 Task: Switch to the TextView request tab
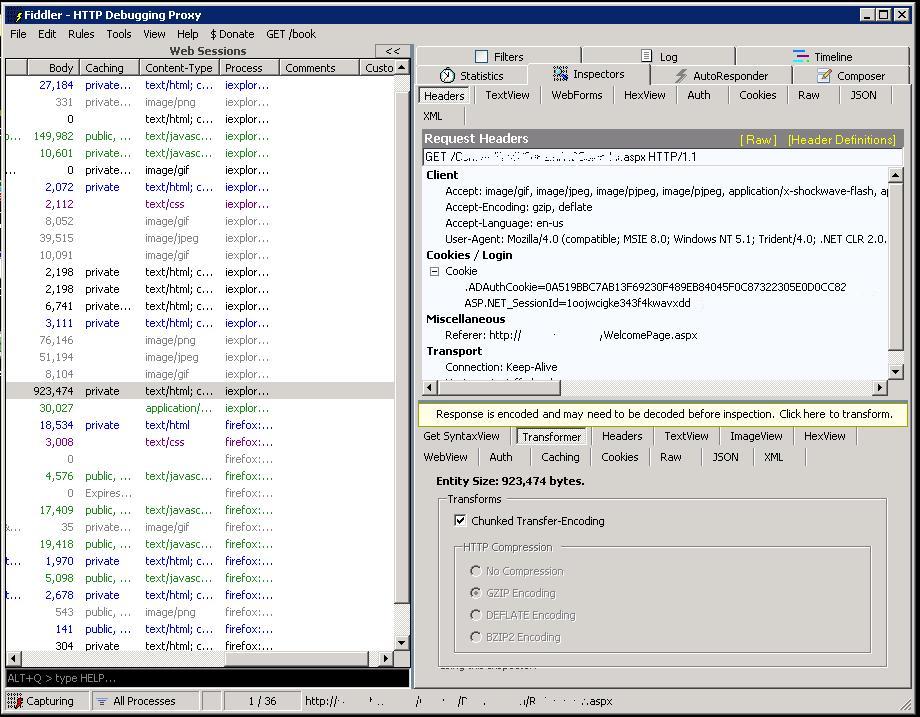coord(507,95)
